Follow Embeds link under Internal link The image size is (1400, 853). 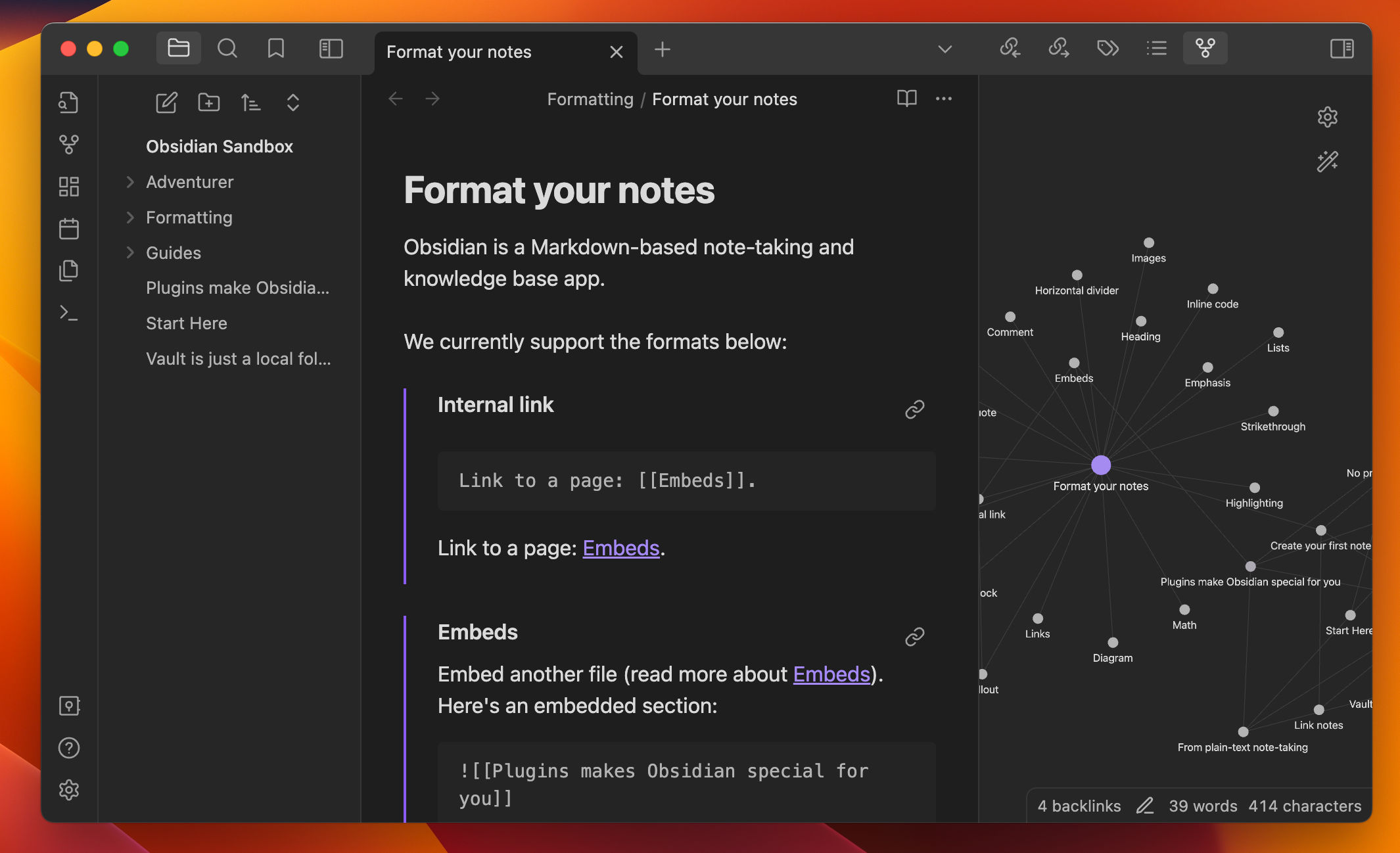point(621,548)
